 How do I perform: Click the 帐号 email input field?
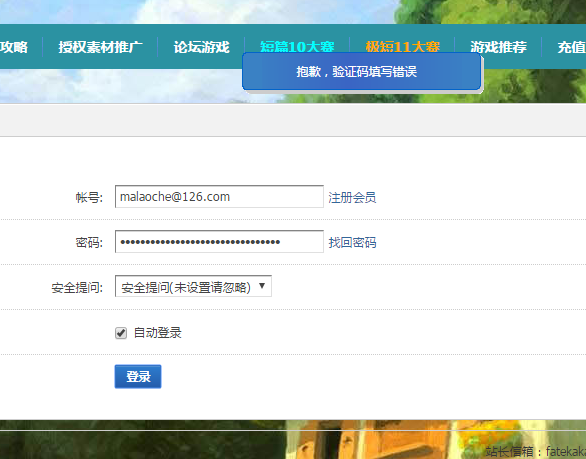click(219, 196)
